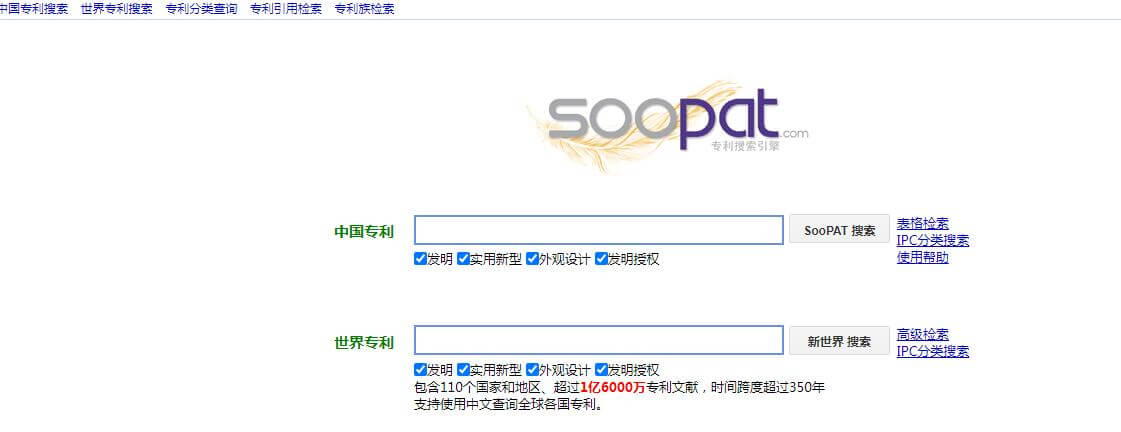Go to 专利分类查询 top menu item
1121x432 pixels.
point(201,9)
